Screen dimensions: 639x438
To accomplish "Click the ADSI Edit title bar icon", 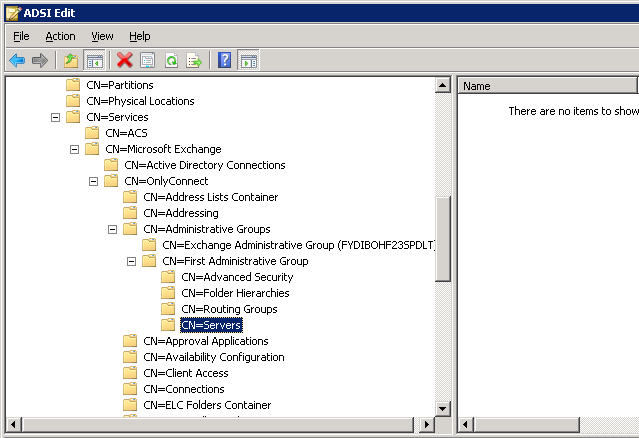I will tap(13, 13).
